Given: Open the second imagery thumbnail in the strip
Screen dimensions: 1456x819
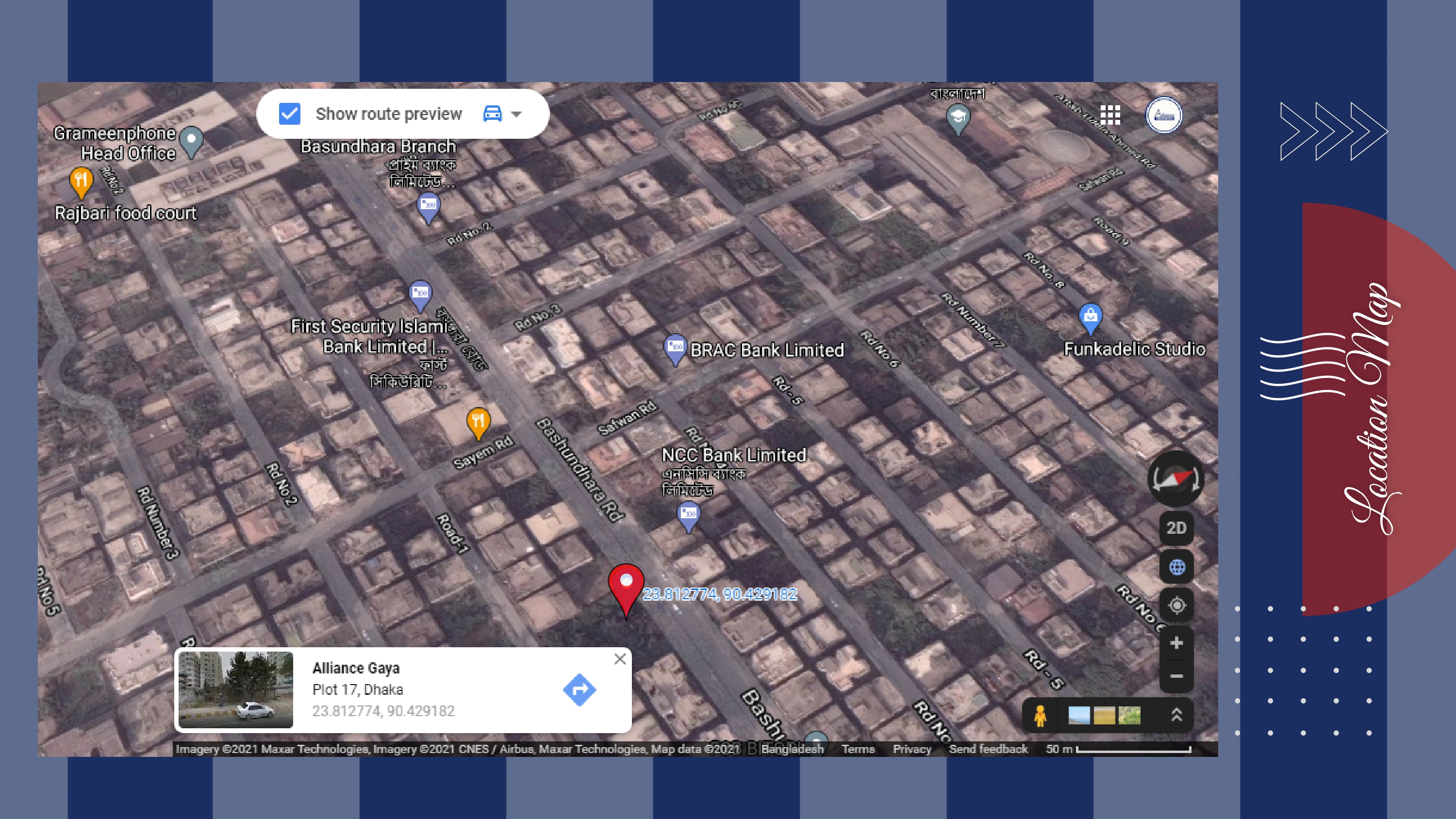Looking at the screenshot, I should (1104, 716).
